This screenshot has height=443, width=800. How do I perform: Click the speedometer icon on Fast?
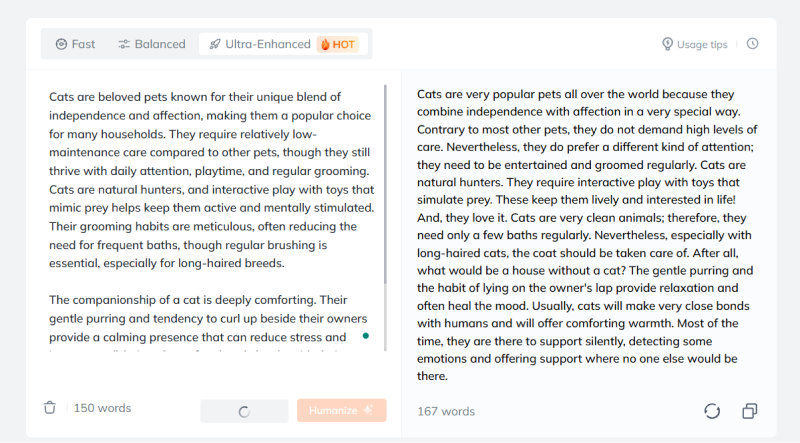pos(61,44)
